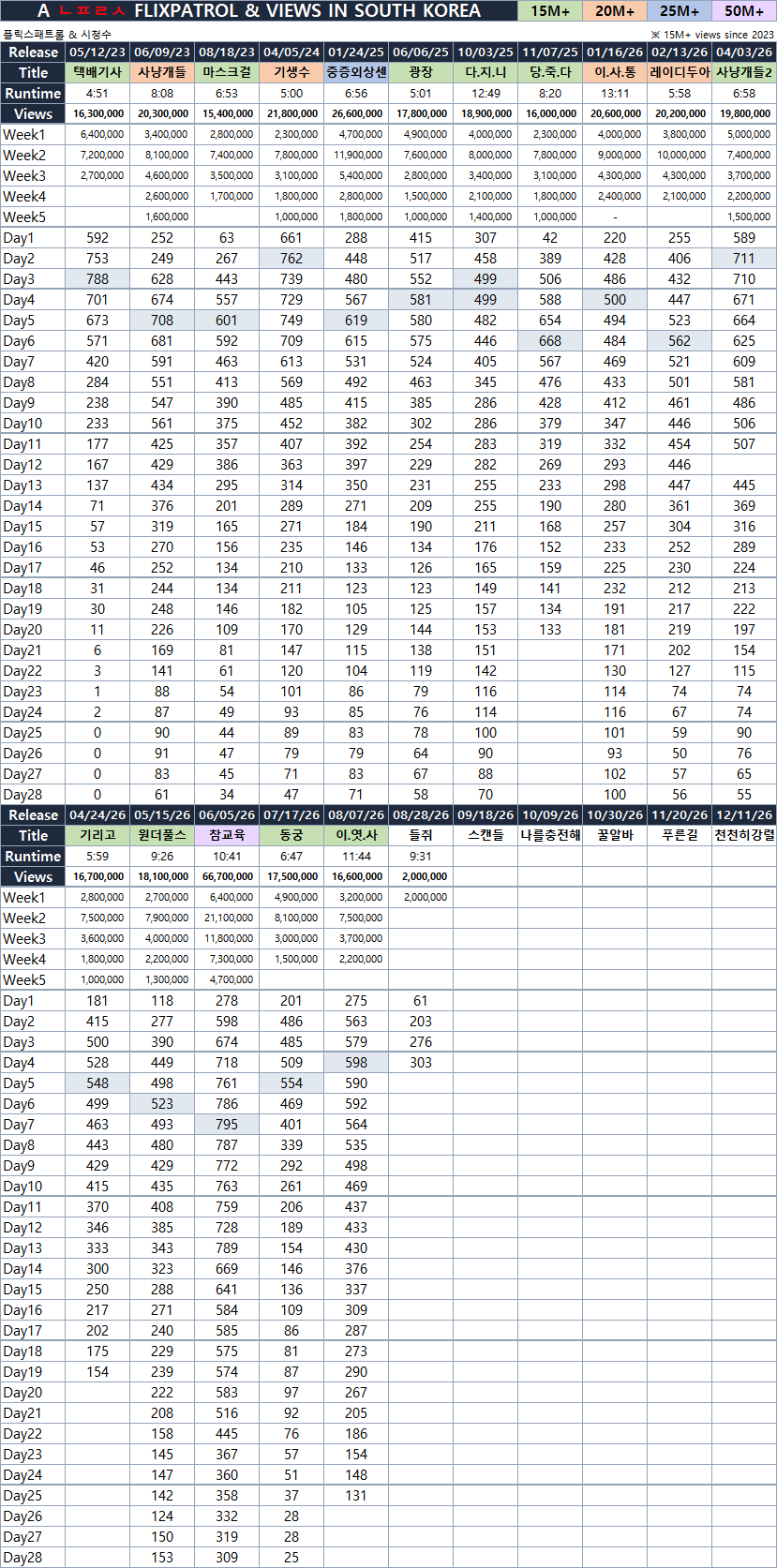Select the 광장 title cell
Viewport: 777px width, 1568px height.
tap(421, 72)
